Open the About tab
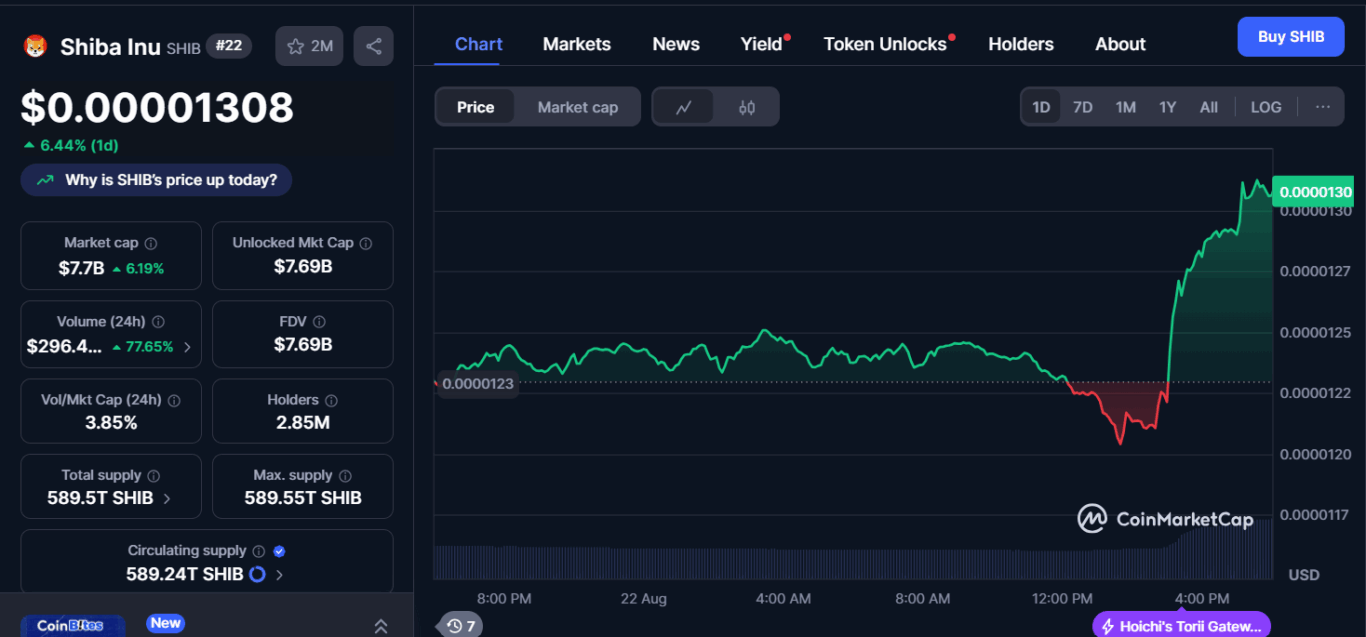The height and width of the screenshot is (637, 1366). click(x=1120, y=44)
